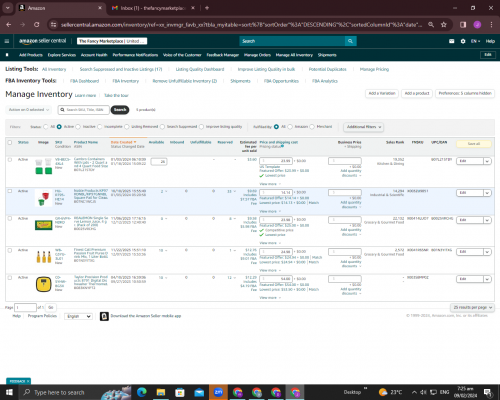Image resolution: width=500 pixels, height=400 pixels.
Task: Select the Search Suppressed radio button
Action: coord(162,127)
